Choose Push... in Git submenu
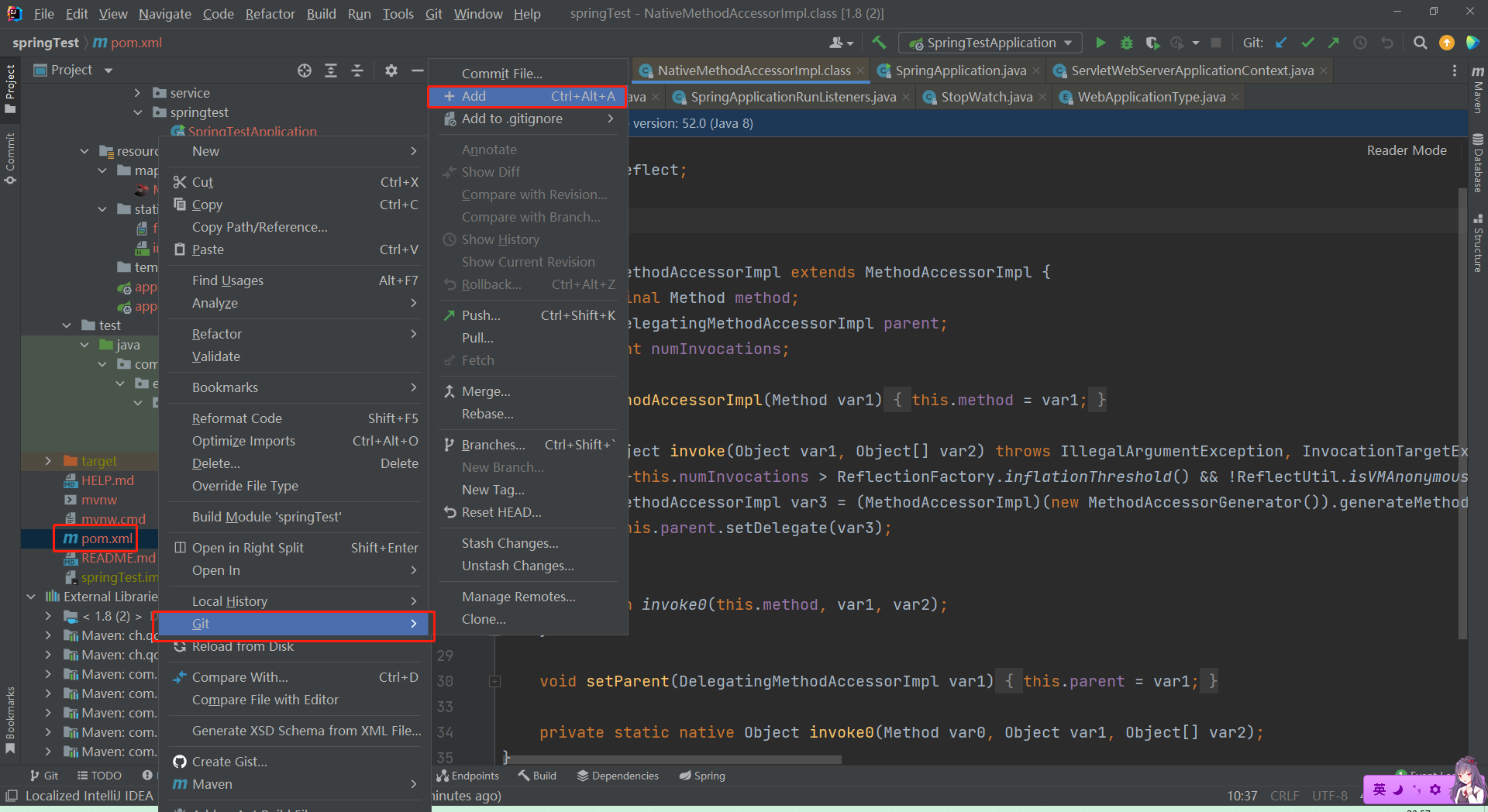Image resolution: width=1488 pixels, height=812 pixels. [x=527, y=315]
